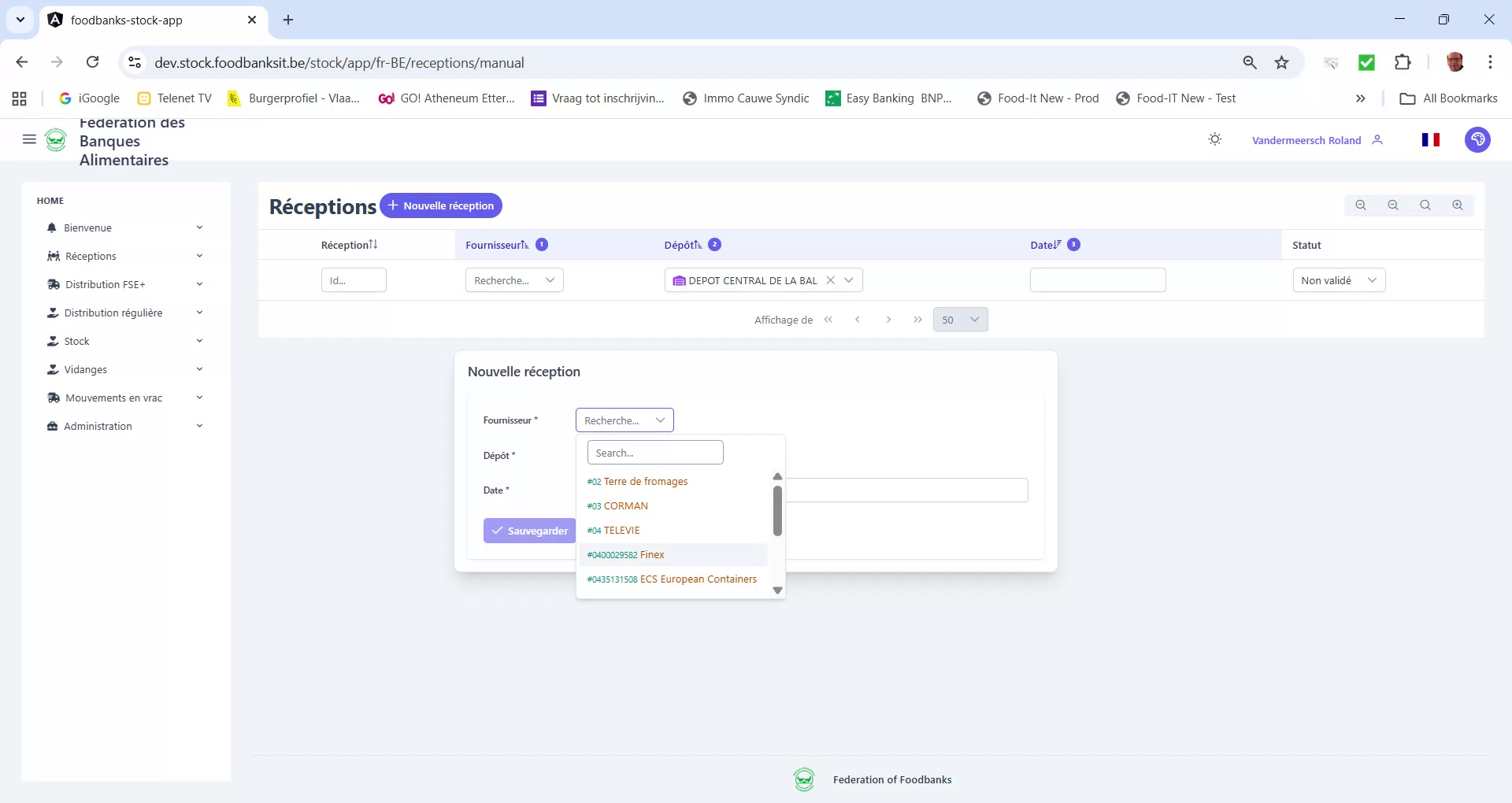
Task: Click the Federation of Foodbanks logo in footer
Action: point(804,779)
